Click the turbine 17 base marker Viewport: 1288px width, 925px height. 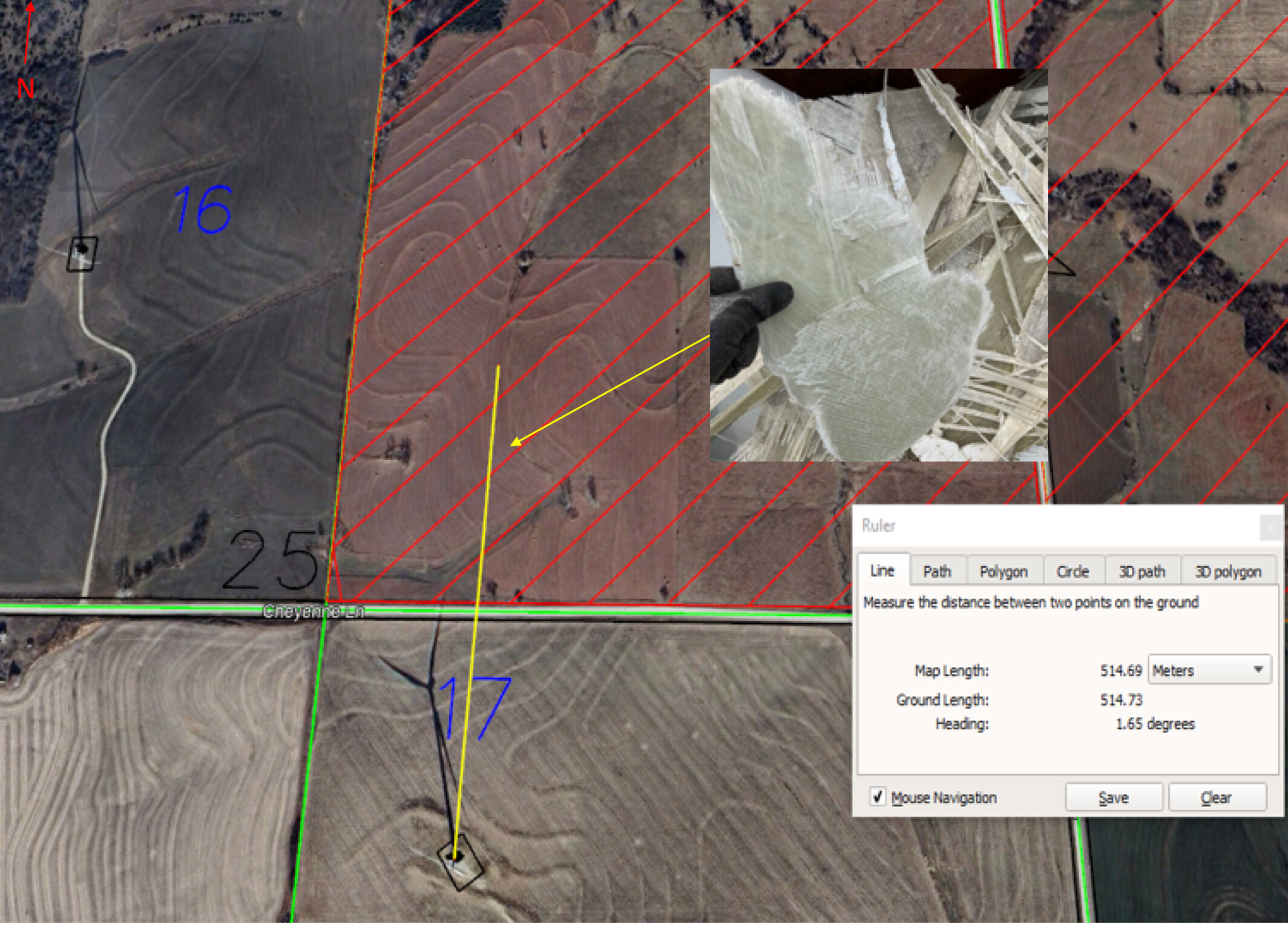(x=460, y=862)
